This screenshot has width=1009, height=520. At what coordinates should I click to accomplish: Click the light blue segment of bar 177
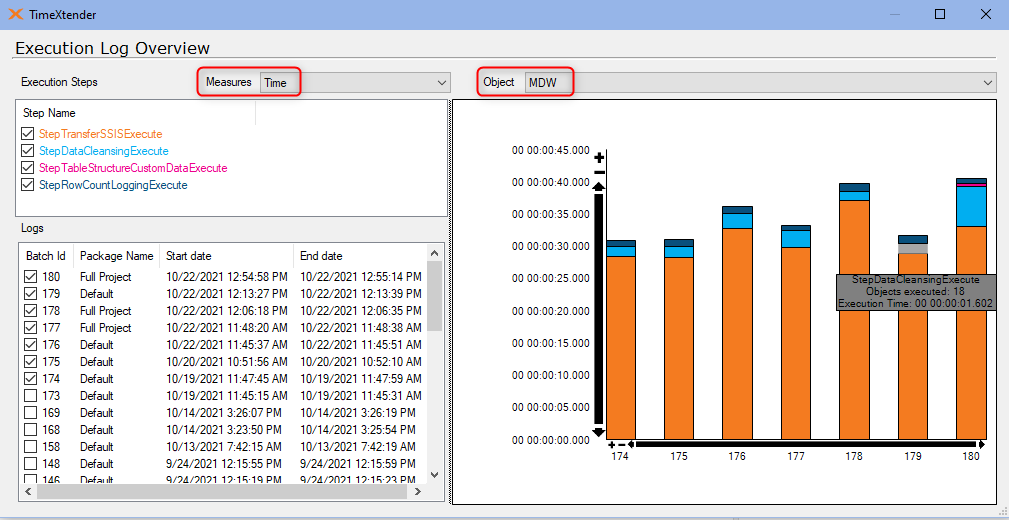click(795, 239)
